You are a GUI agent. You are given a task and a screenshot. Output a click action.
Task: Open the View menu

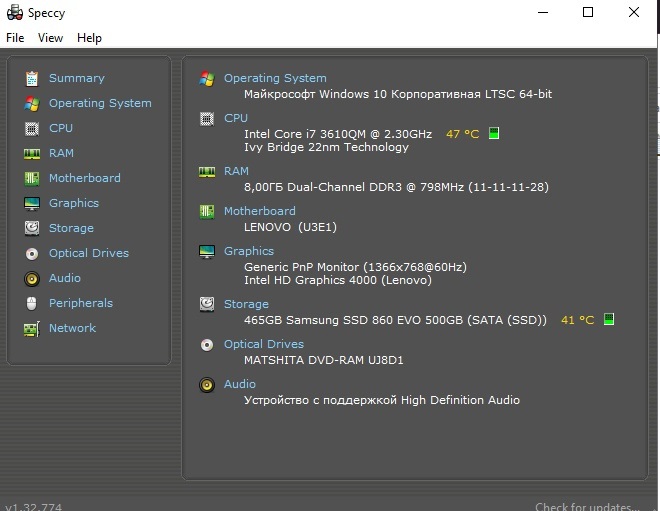pos(50,38)
